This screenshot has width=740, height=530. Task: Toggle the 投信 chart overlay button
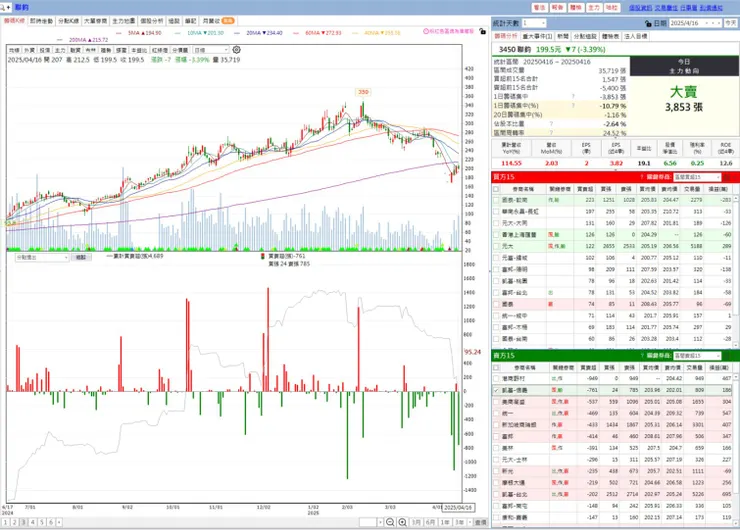44,50
